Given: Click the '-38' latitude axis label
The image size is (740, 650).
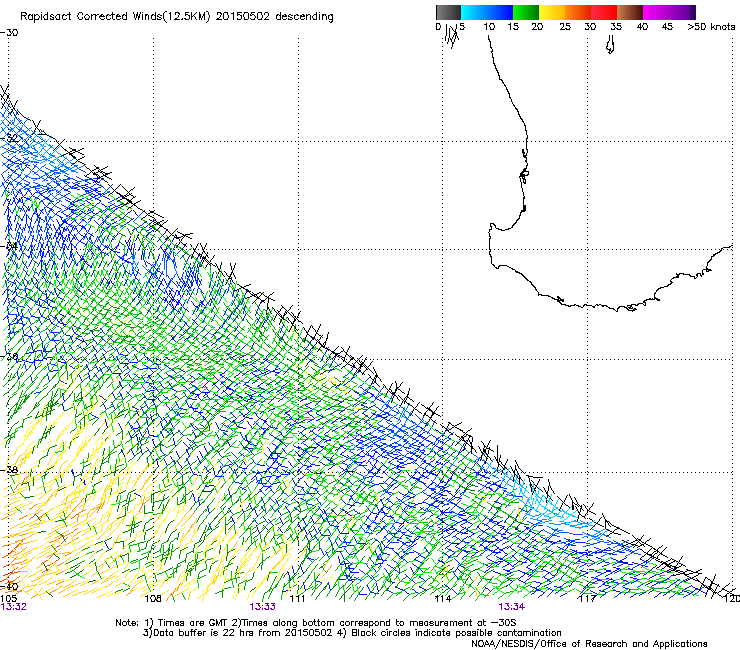Looking at the screenshot, I should coord(9,470).
